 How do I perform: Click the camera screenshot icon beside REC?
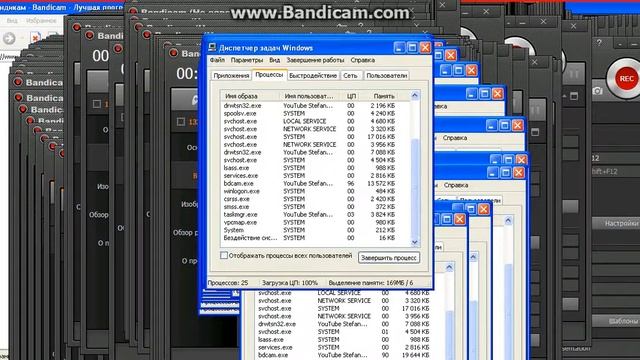click(597, 91)
